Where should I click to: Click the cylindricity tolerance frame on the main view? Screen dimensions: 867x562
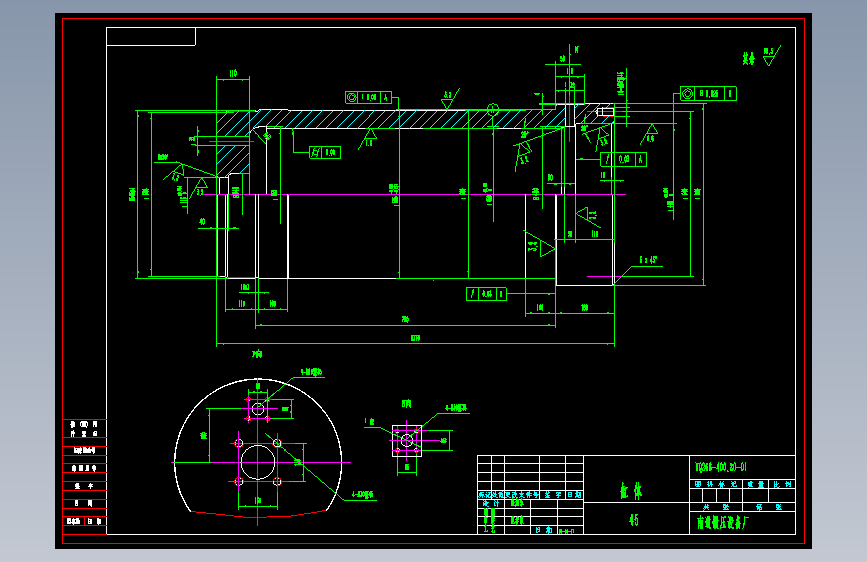click(x=325, y=152)
